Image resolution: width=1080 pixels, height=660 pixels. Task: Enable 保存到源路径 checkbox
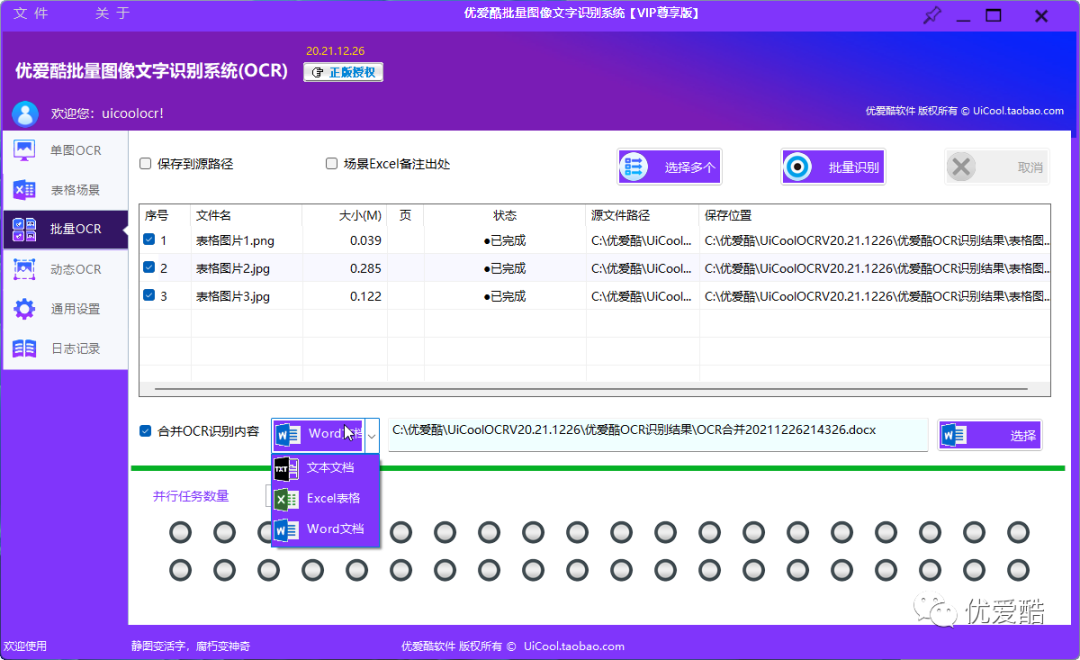(146, 164)
